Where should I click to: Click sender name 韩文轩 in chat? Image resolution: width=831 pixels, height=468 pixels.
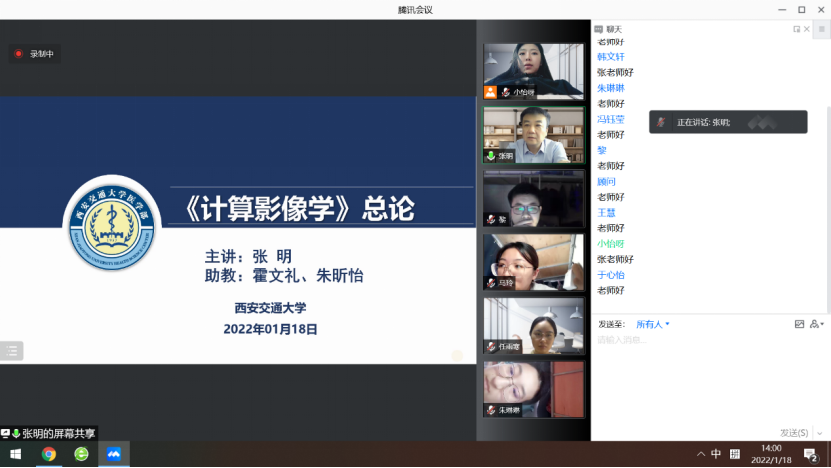click(610, 57)
